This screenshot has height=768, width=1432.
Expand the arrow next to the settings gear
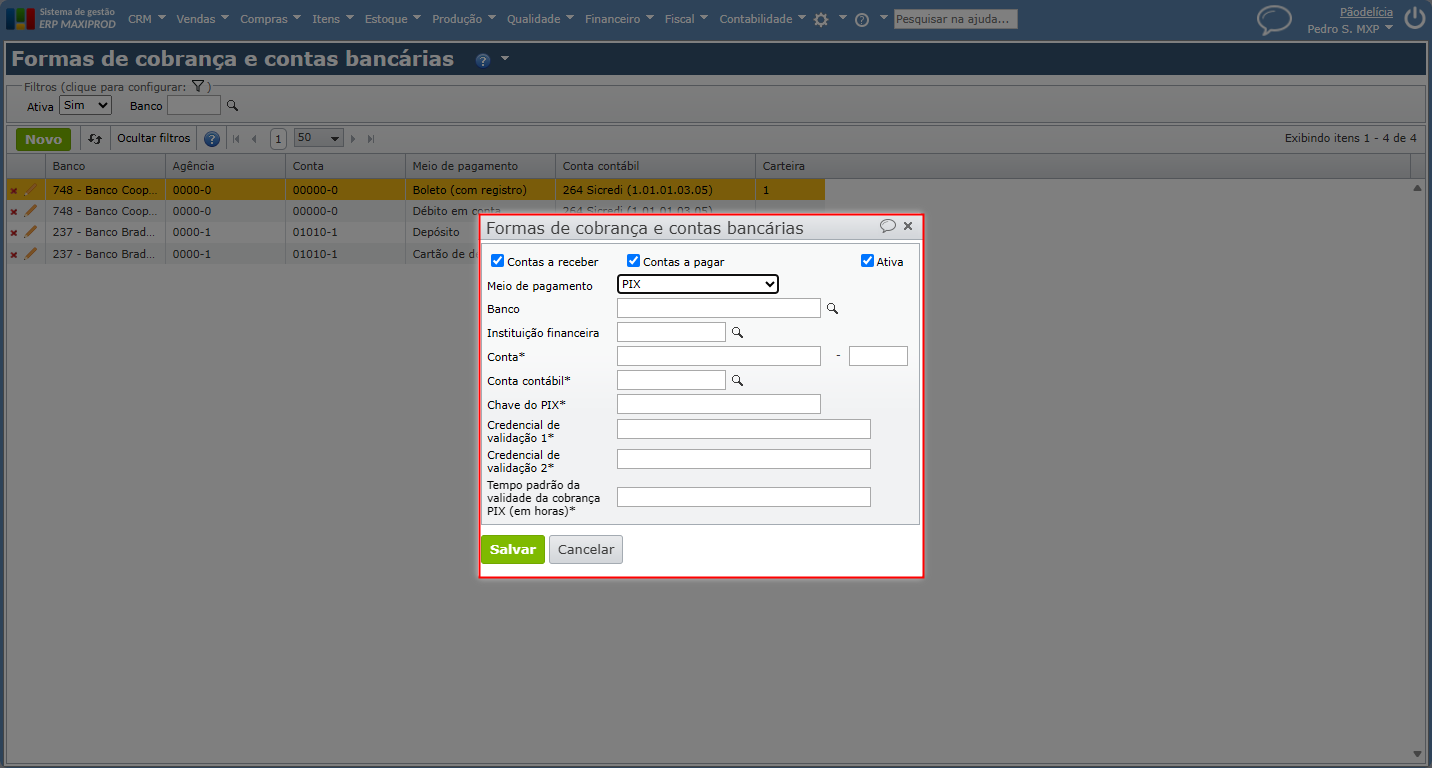tap(842, 18)
